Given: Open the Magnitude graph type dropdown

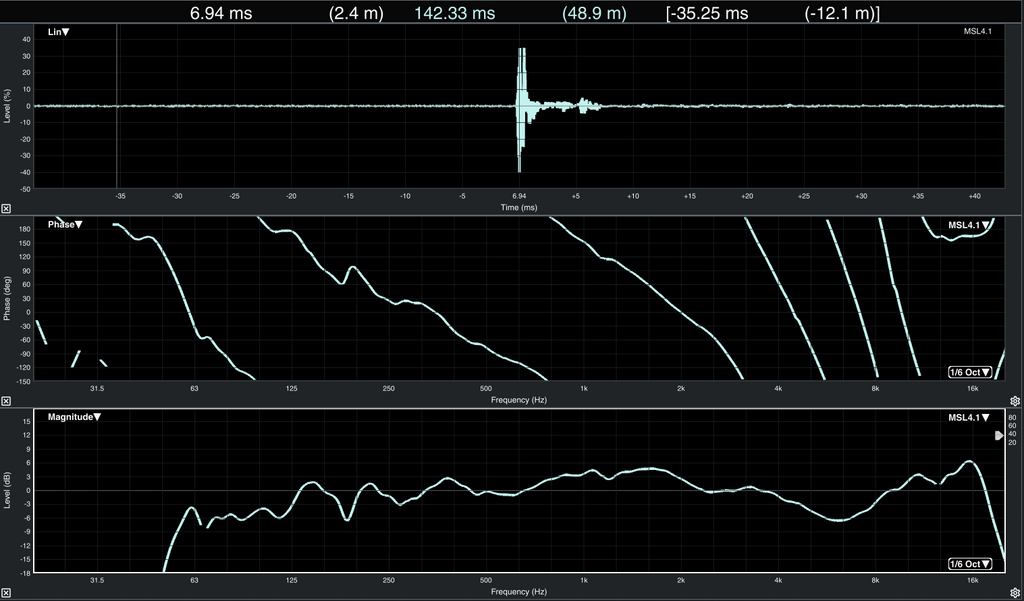Looking at the screenshot, I should coord(74,417).
